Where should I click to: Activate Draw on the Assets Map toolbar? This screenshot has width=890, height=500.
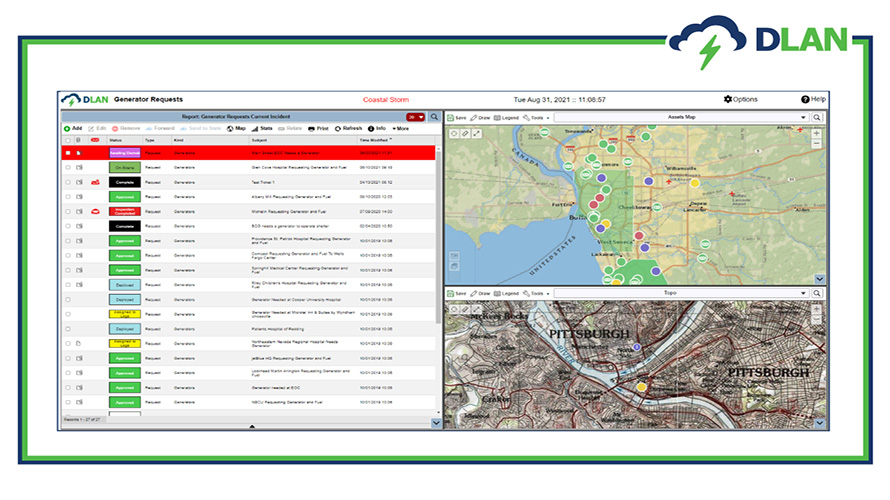coord(480,117)
